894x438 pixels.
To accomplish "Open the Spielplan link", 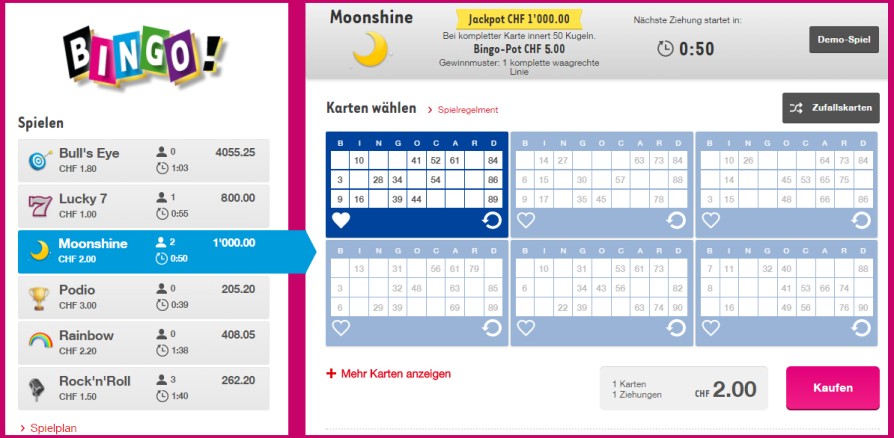I will [x=54, y=428].
